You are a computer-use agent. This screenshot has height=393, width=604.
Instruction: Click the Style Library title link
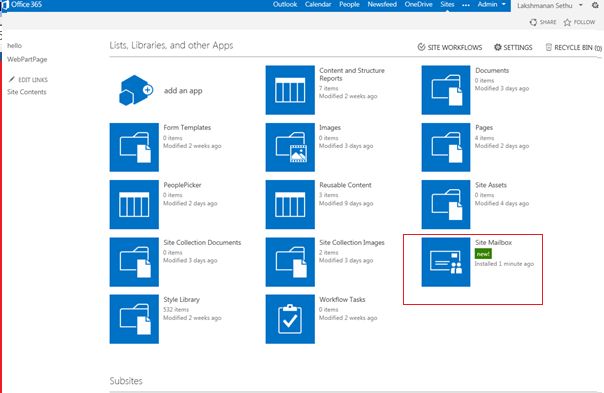tap(181, 299)
